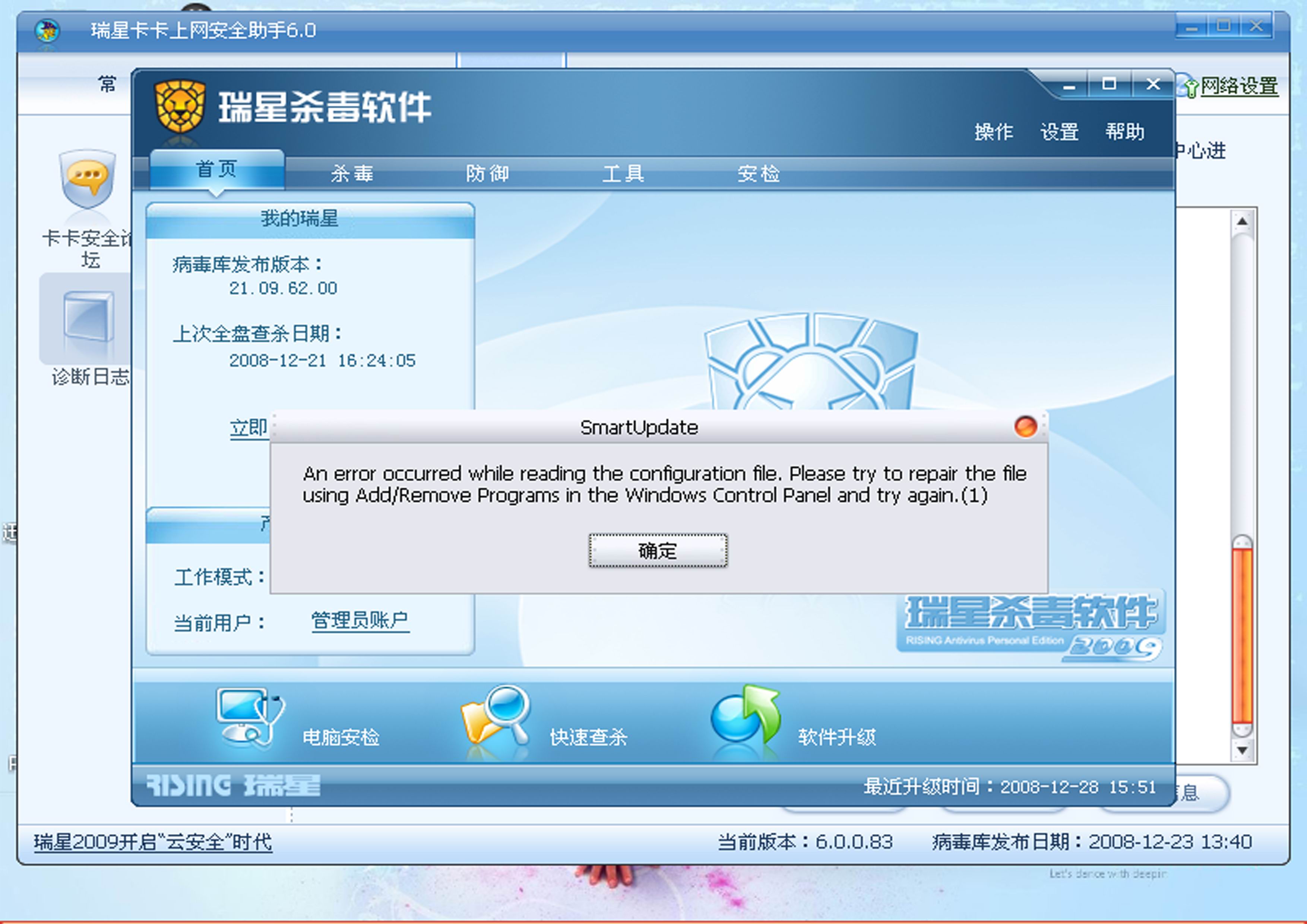Click the 网络设置 network settings link
Viewport: 1307px width, 924px height.
coord(1239,86)
